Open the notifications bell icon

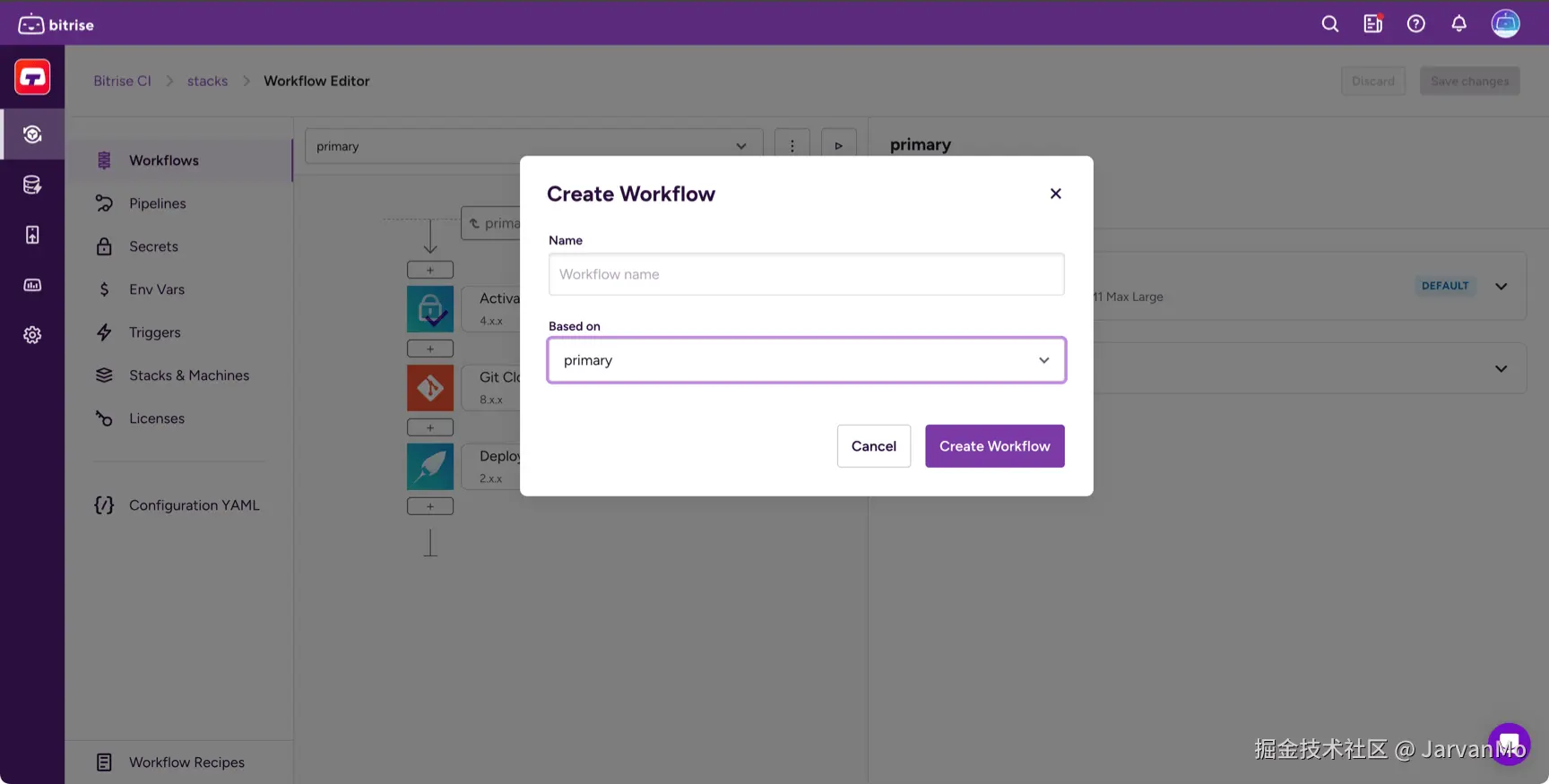pyautogui.click(x=1459, y=24)
